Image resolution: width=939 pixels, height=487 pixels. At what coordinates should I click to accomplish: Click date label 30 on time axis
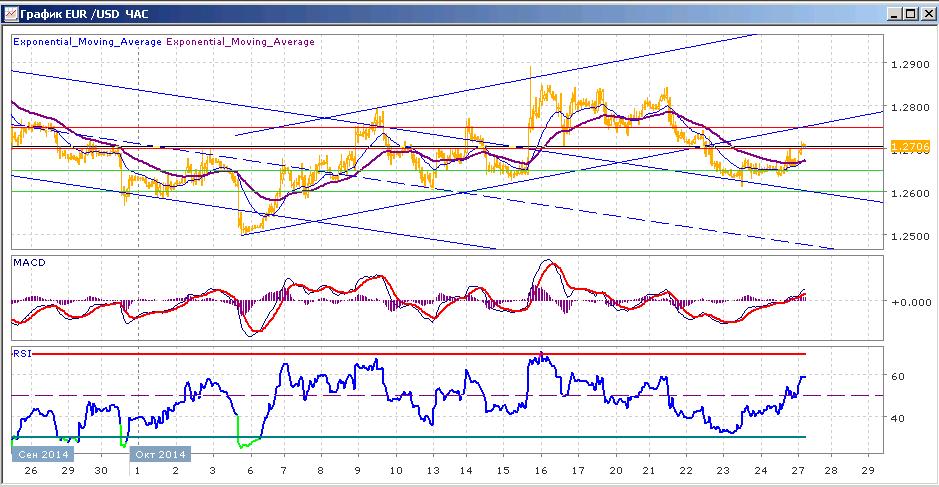101,471
